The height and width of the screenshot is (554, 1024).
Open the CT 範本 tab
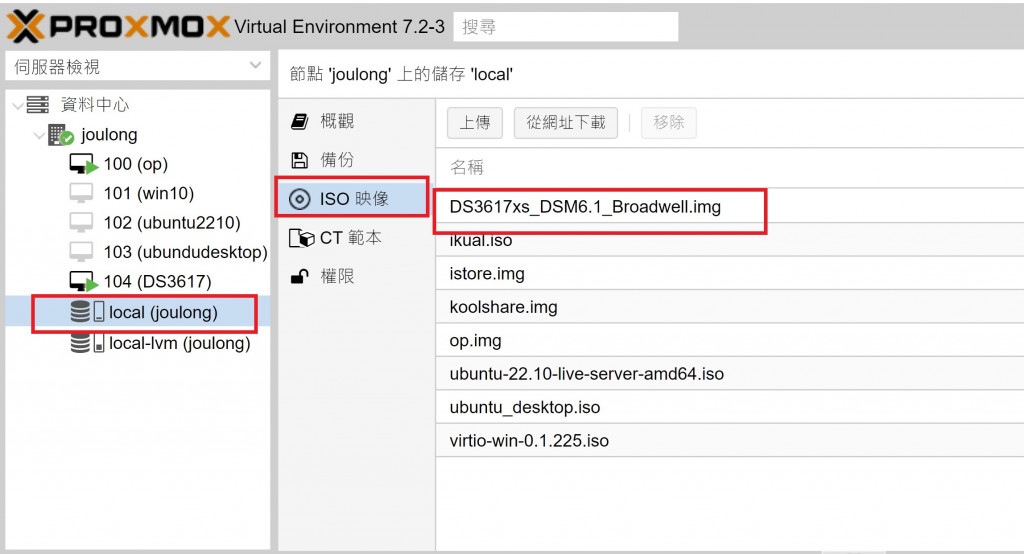[357, 238]
